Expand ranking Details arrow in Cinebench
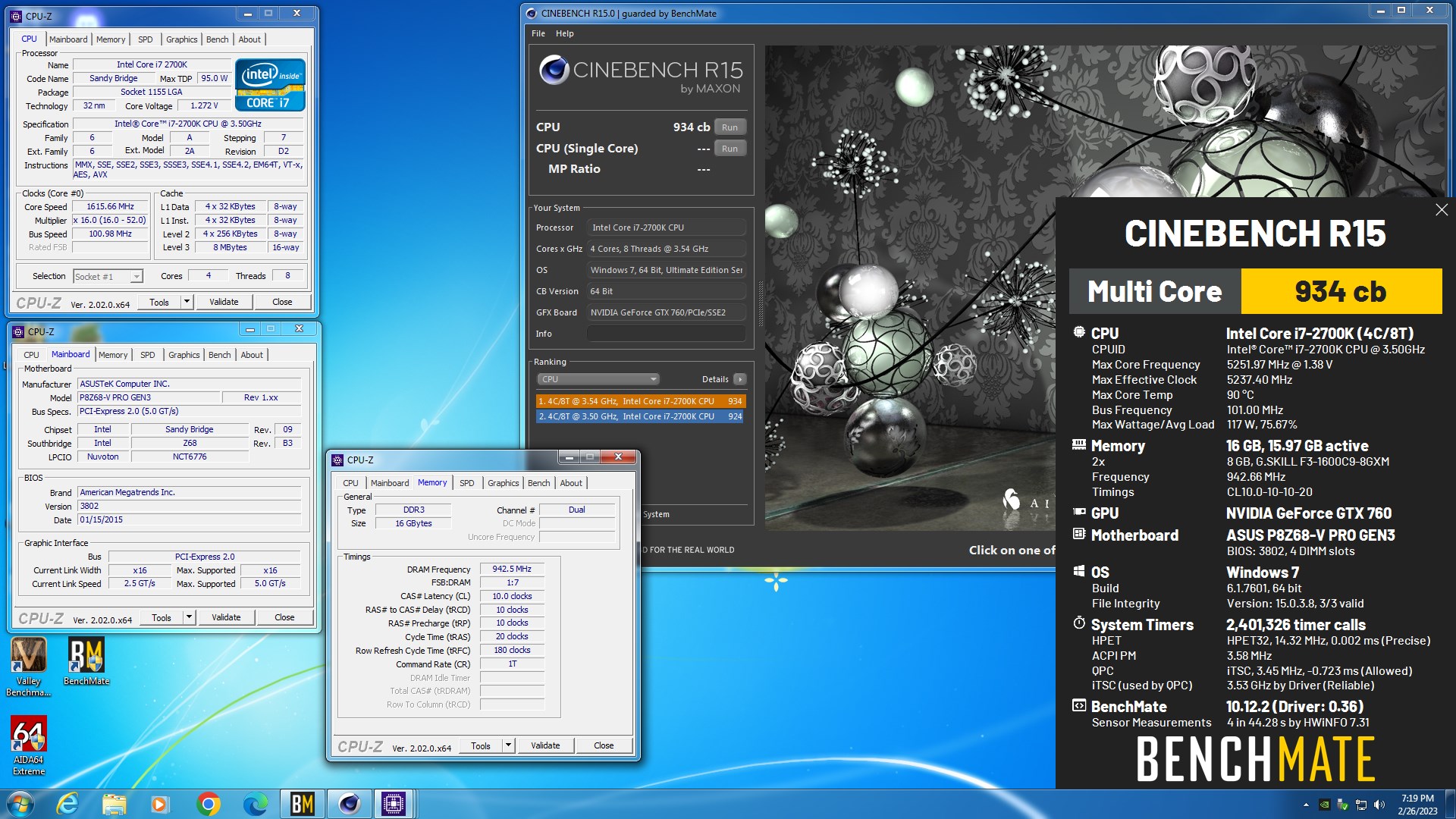 (x=740, y=379)
